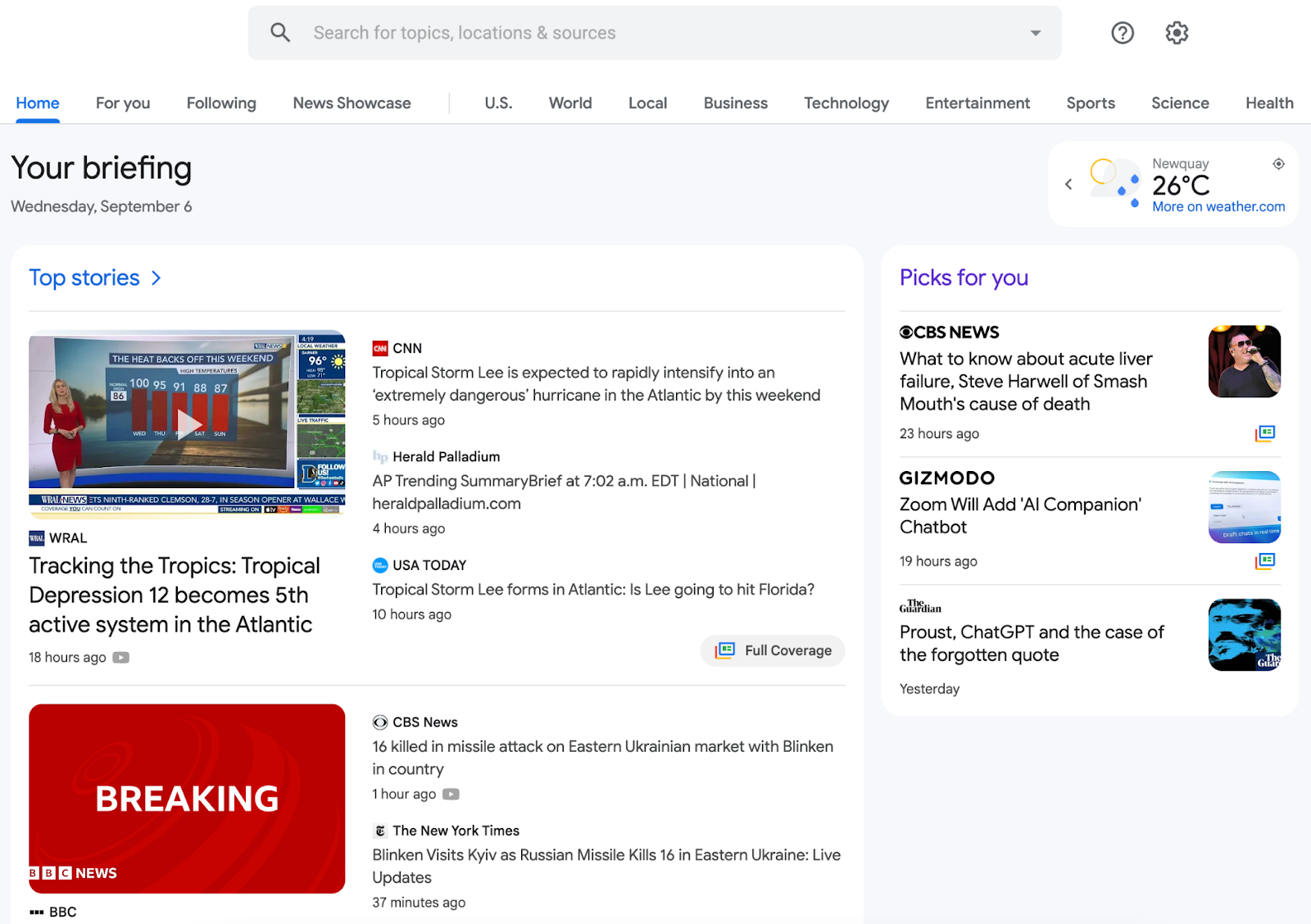Image resolution: width=1311 pixels, height=924 pixels.
Task: Click the 'Your briefing' heading
Action: pyautogui.click(x=102, y=168)
